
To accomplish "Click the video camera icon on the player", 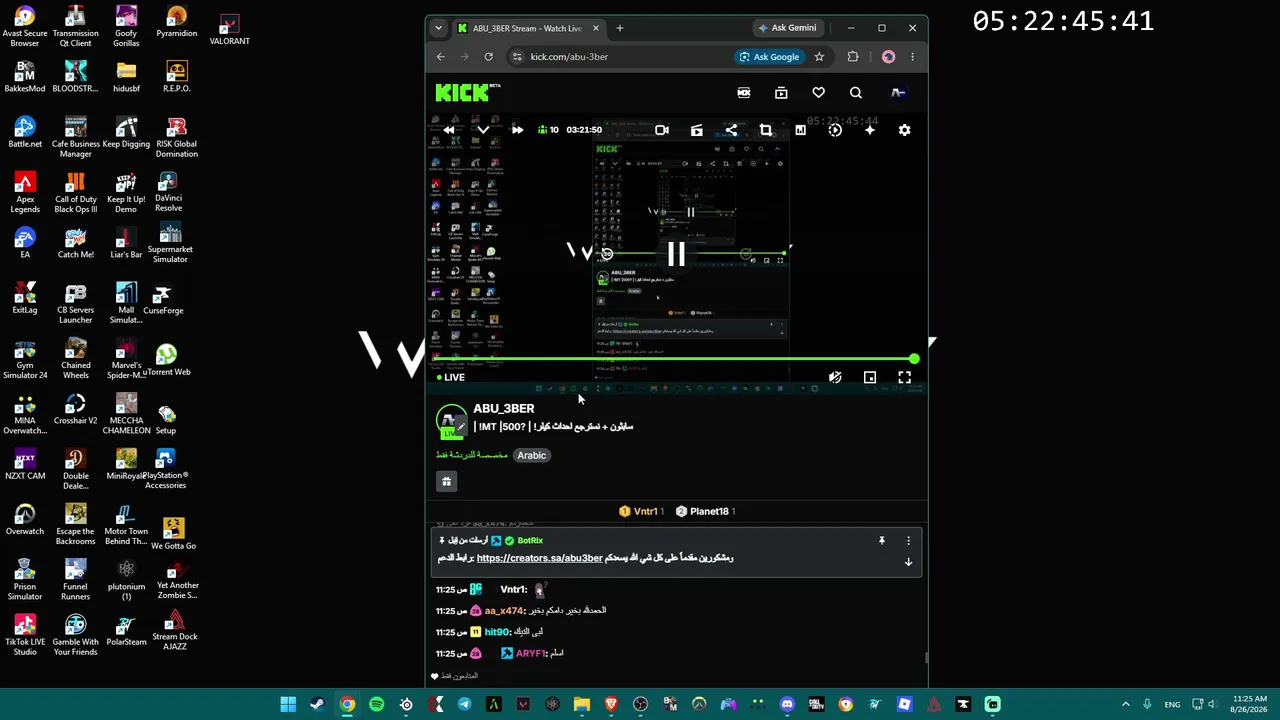I will 662,130.
